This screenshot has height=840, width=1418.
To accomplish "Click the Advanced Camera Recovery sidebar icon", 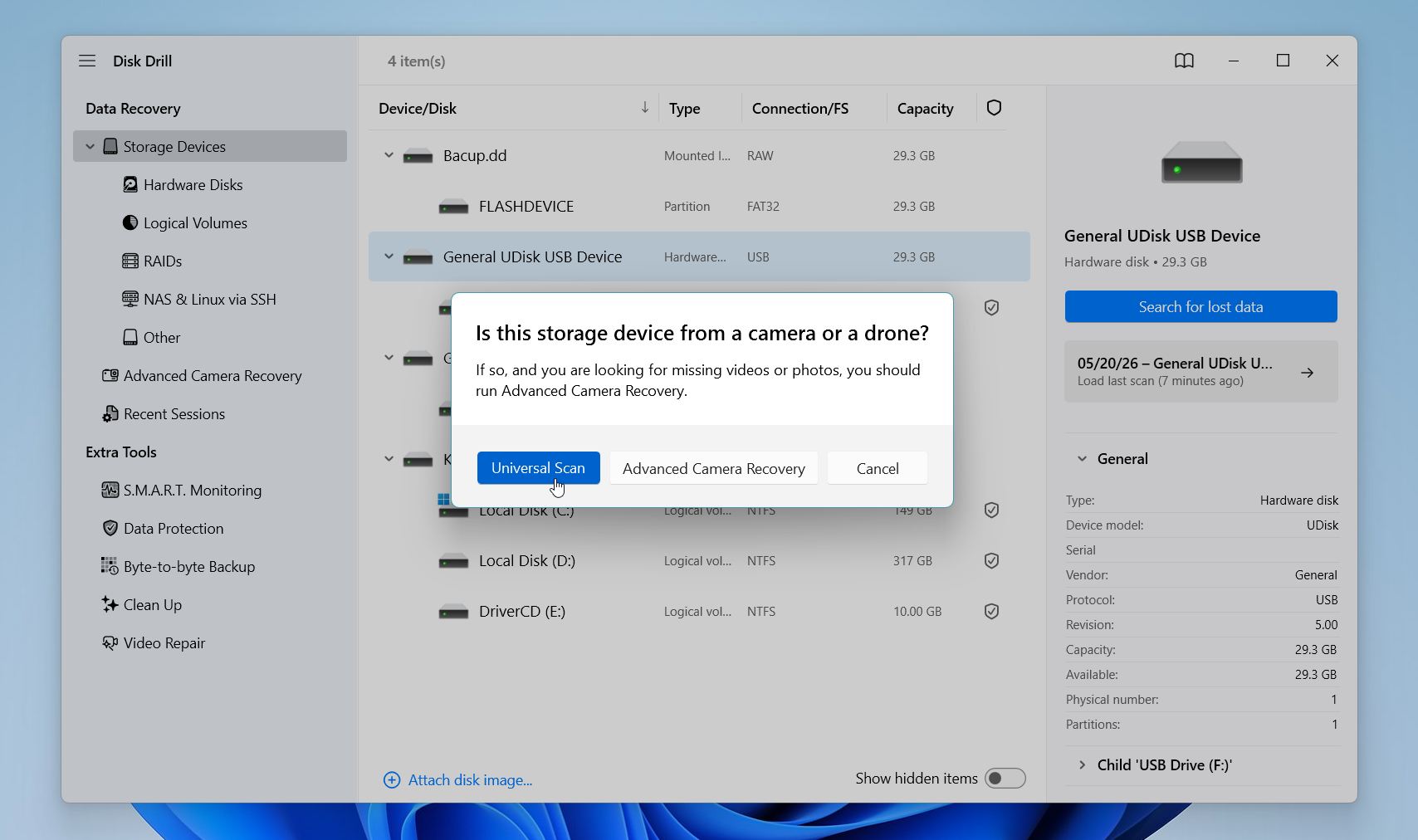I will [110, 375].
